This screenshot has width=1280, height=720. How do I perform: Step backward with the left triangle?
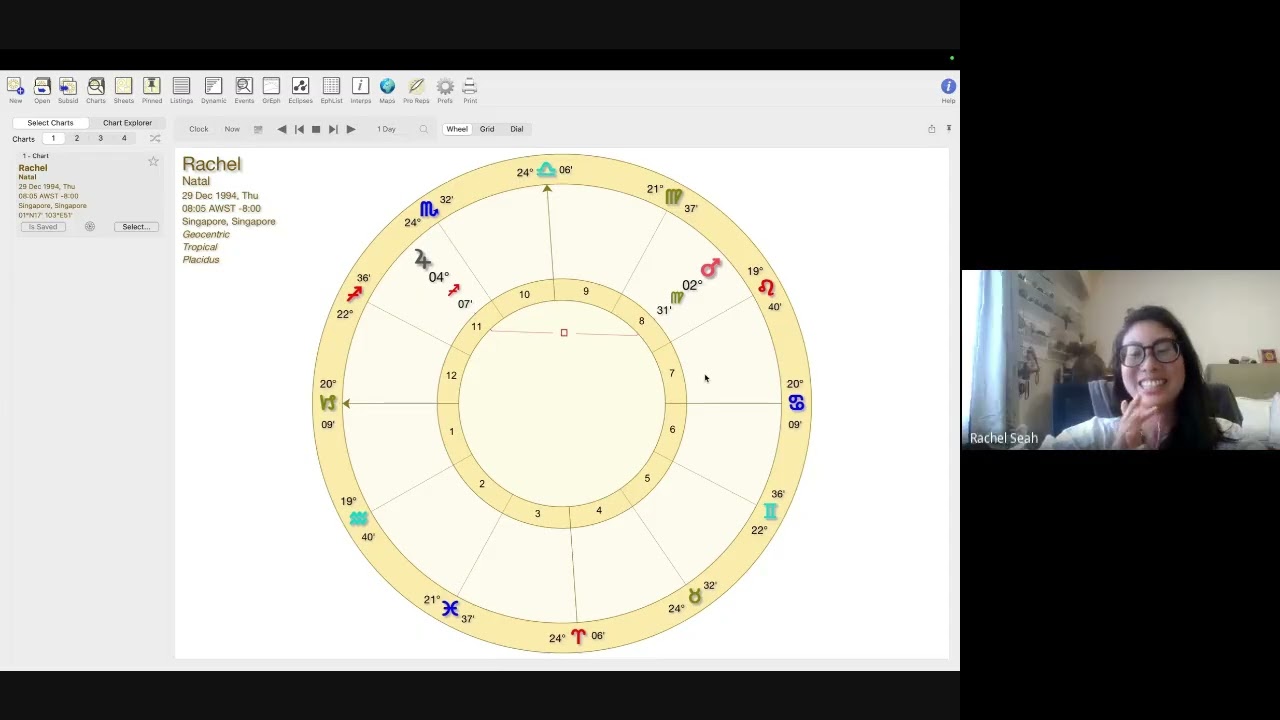click(x=282, y=129)
